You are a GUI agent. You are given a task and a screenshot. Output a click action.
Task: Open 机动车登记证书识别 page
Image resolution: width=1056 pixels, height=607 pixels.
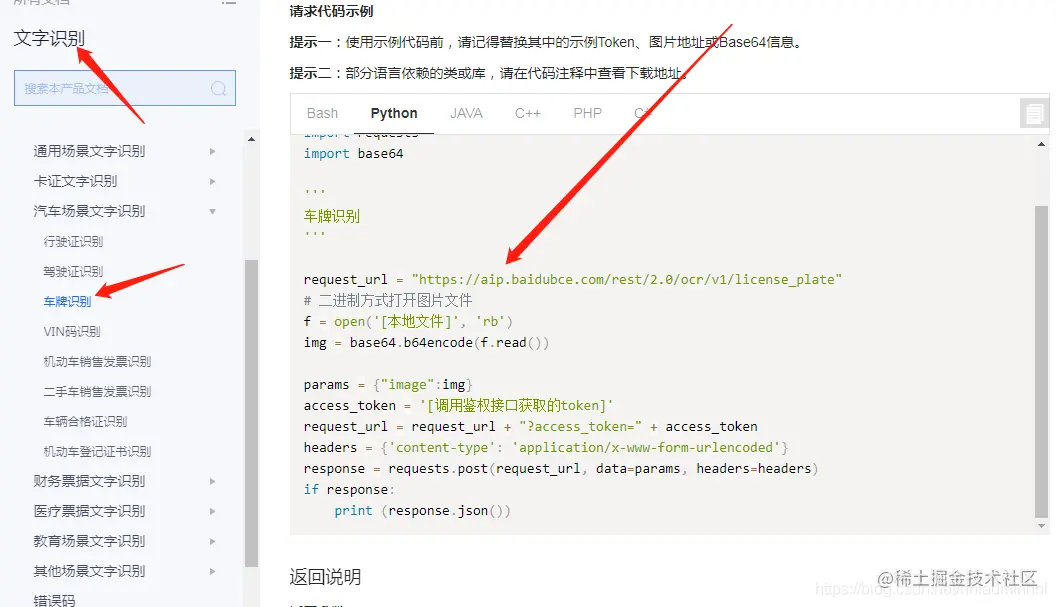pos(97,451)
